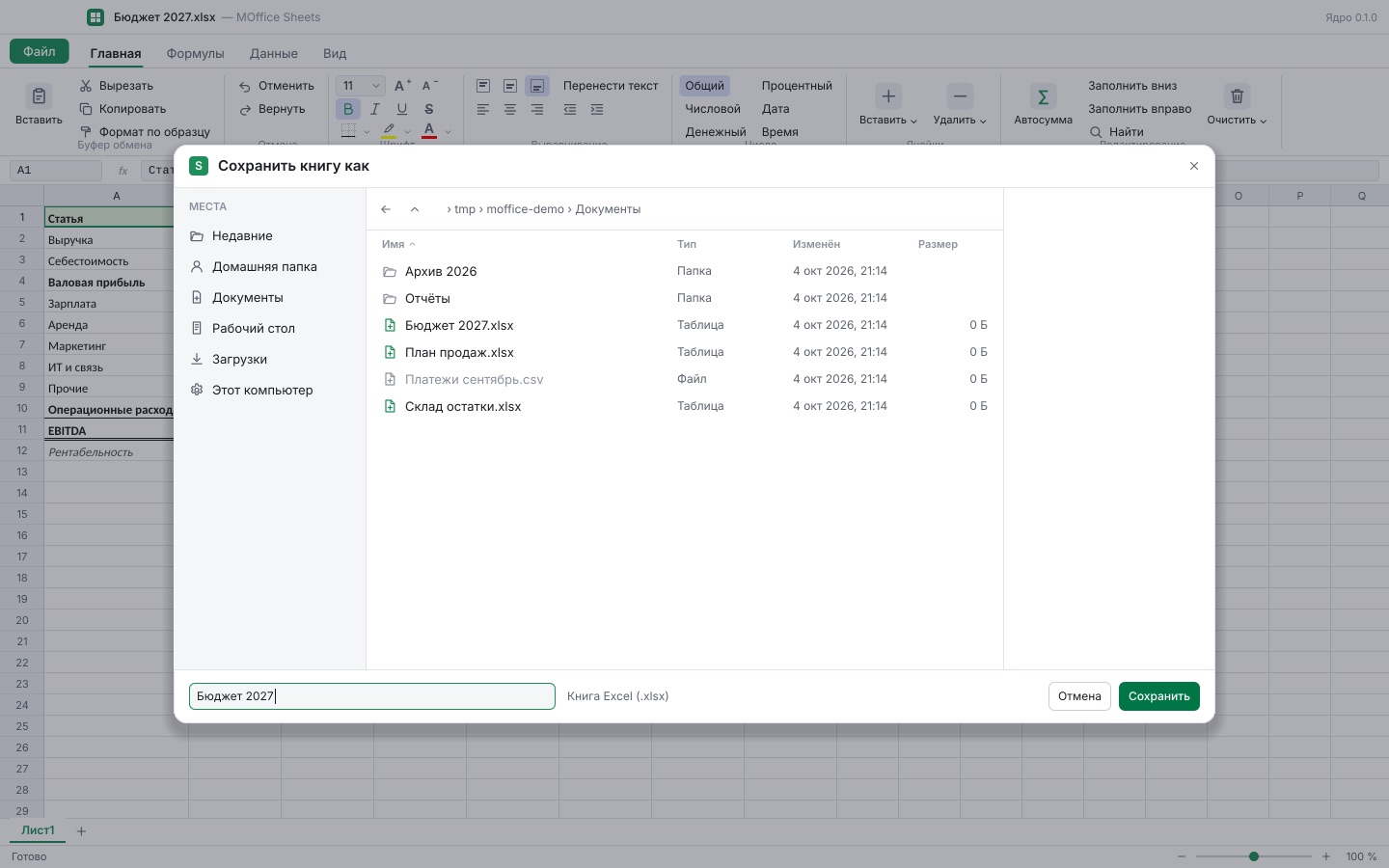Open Недавние in places sidebar
Screen dimensions: 1389x868
point(270,236)
